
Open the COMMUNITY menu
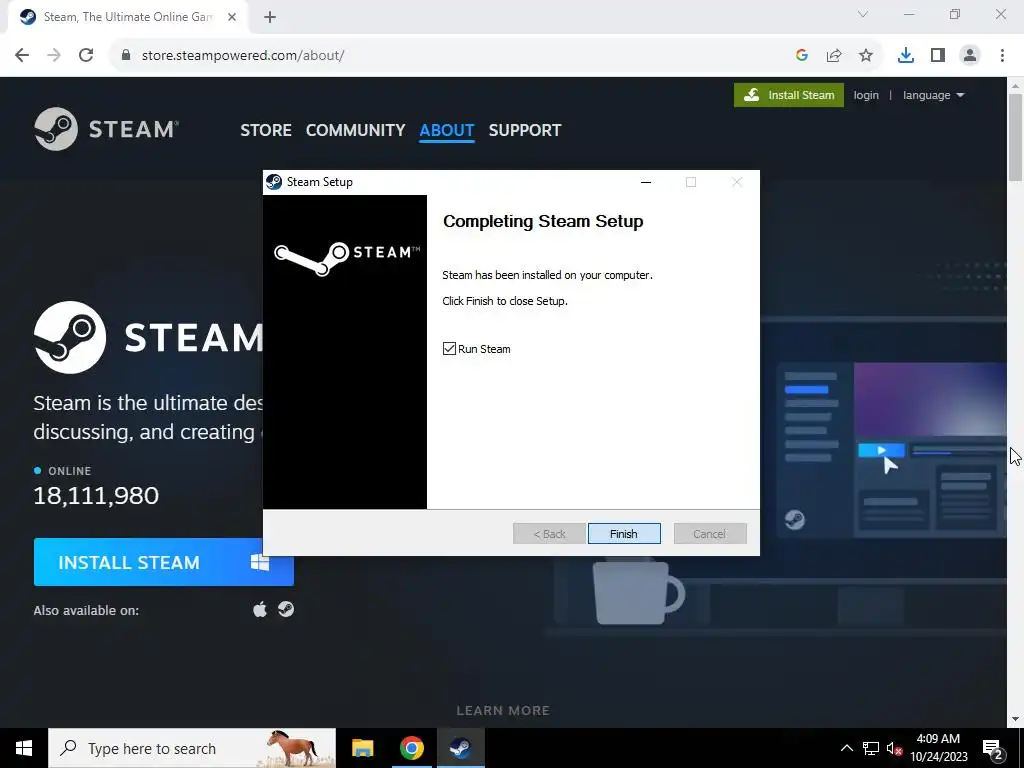click(355, 130)
